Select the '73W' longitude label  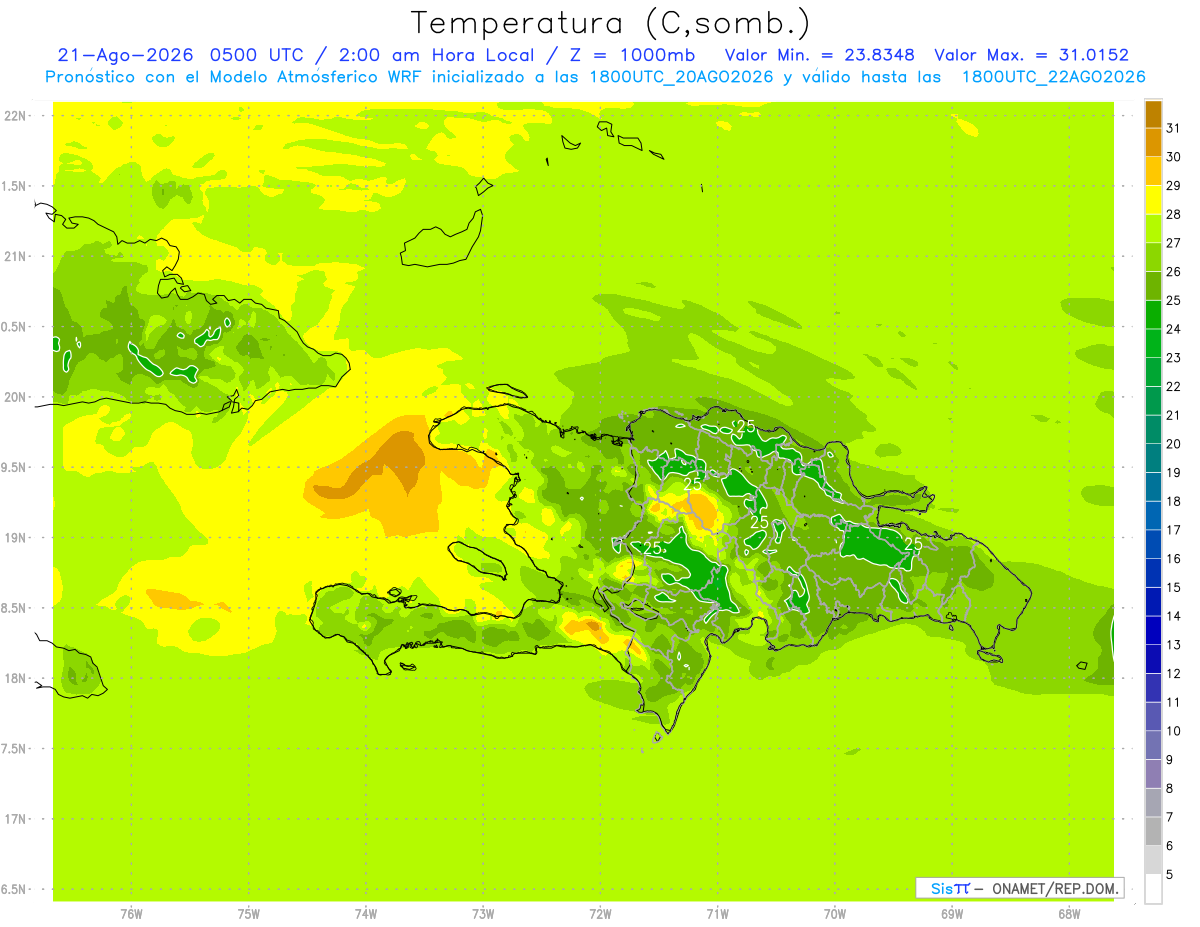point(483,914)
